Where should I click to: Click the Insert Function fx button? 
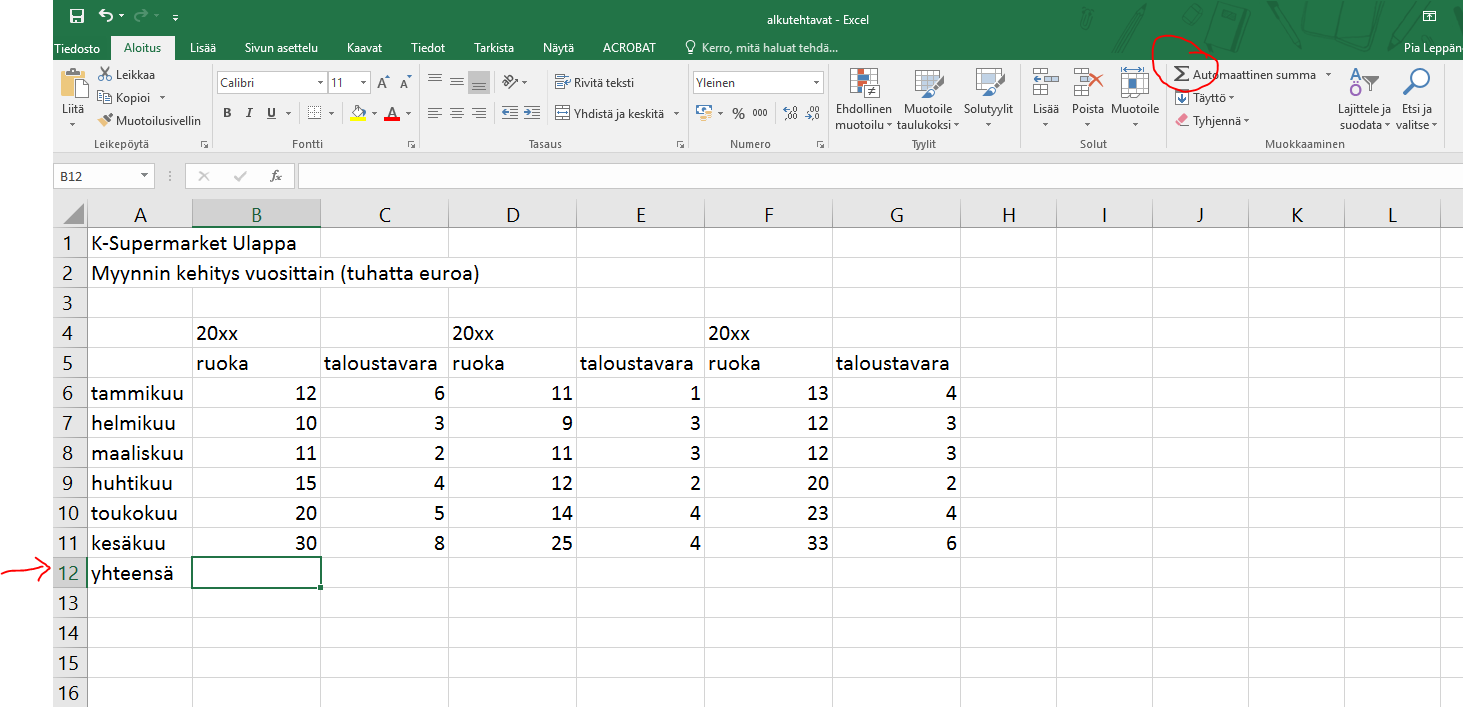coord(276,176)
